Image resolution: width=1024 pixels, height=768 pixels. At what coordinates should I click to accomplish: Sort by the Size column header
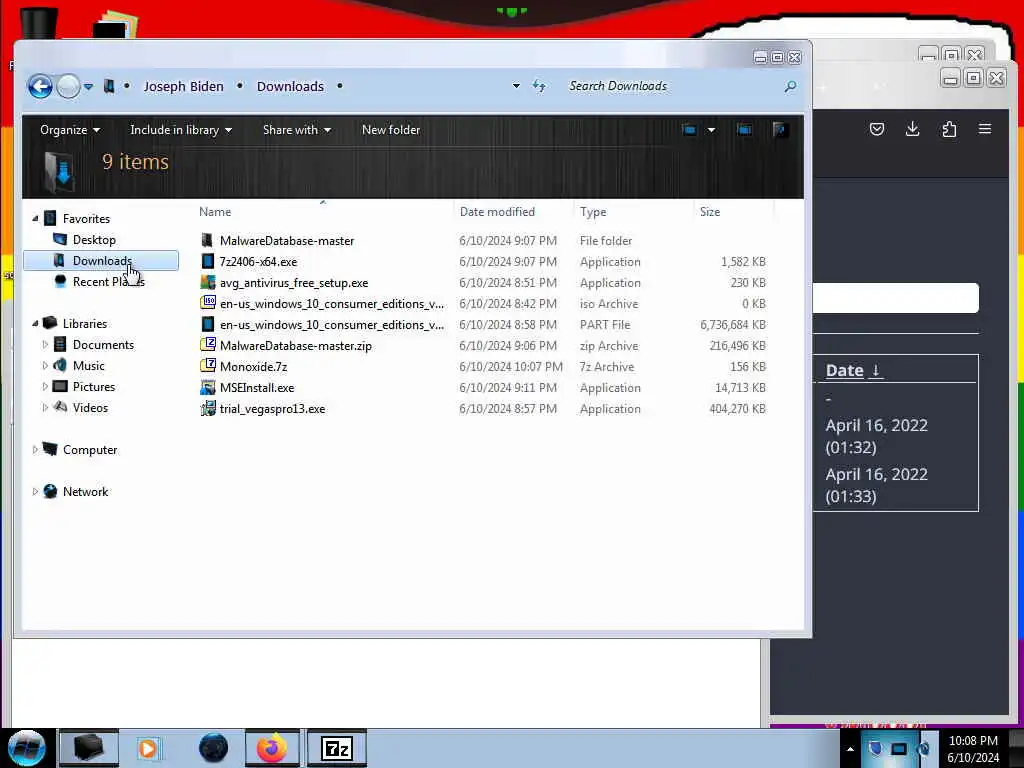[710, 212]
